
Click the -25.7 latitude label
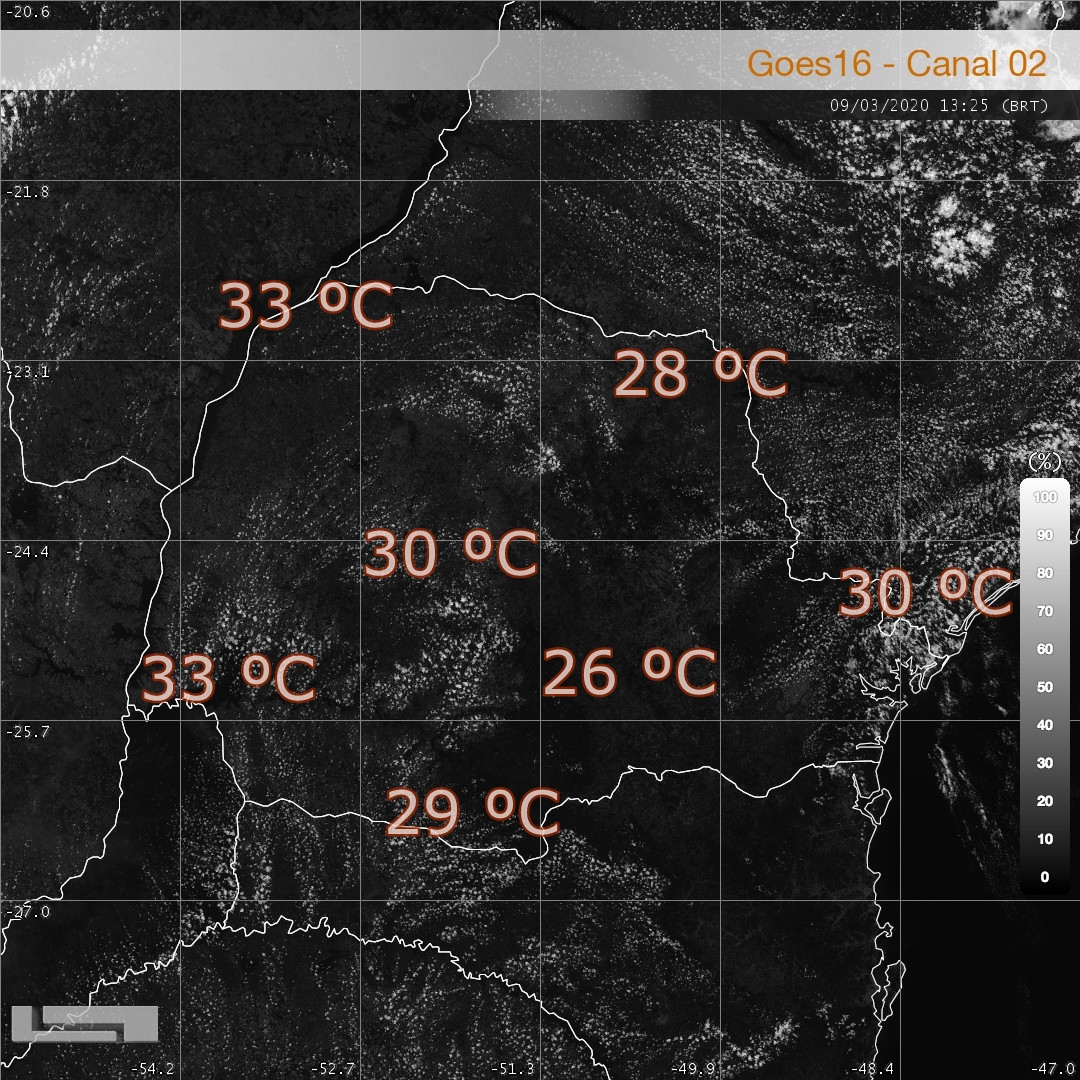pyautogui.click(x=28, y=731)
